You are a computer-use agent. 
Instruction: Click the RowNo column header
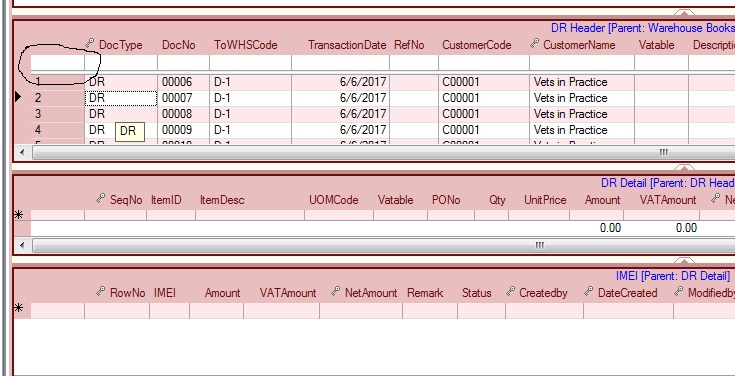coord(127,293)
